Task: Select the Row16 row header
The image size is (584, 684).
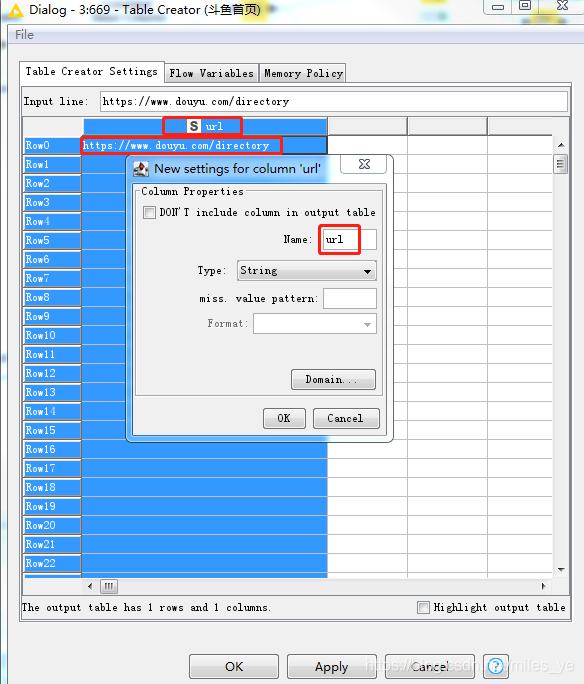Action: (x=52, y=449)
